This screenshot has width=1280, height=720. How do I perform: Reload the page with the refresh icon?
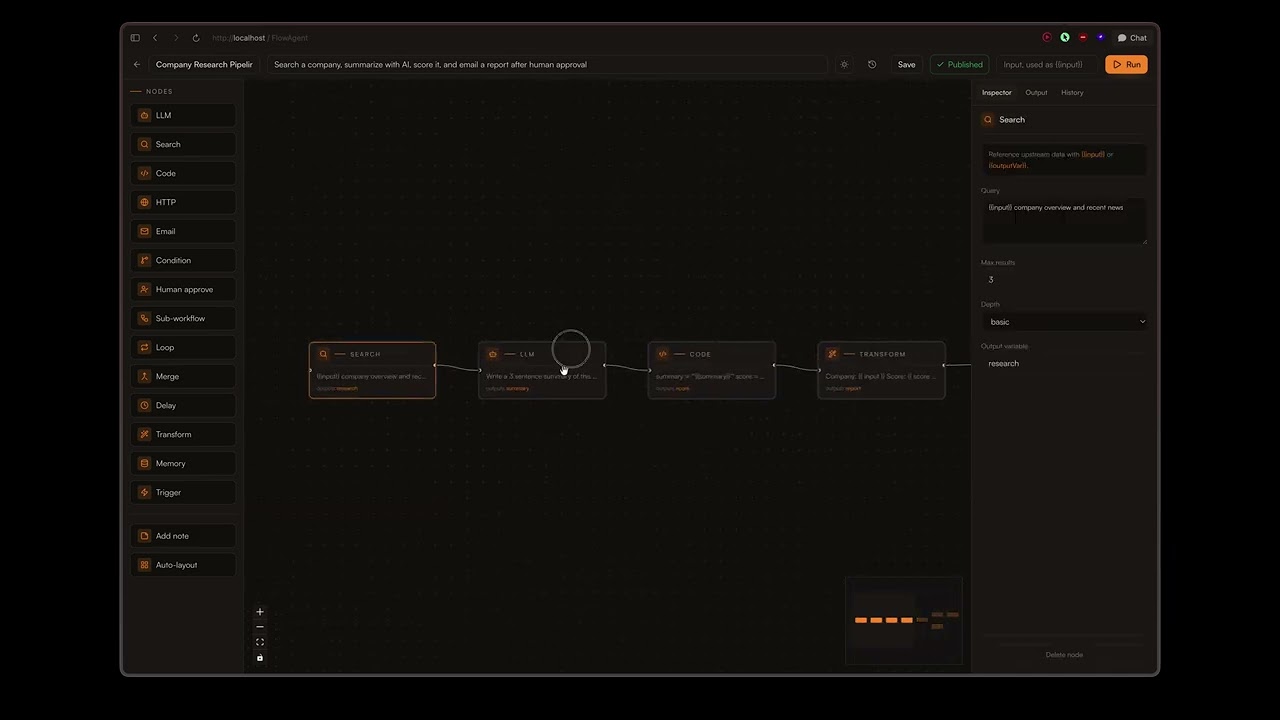pyautogui.click(x=196, y=38)
